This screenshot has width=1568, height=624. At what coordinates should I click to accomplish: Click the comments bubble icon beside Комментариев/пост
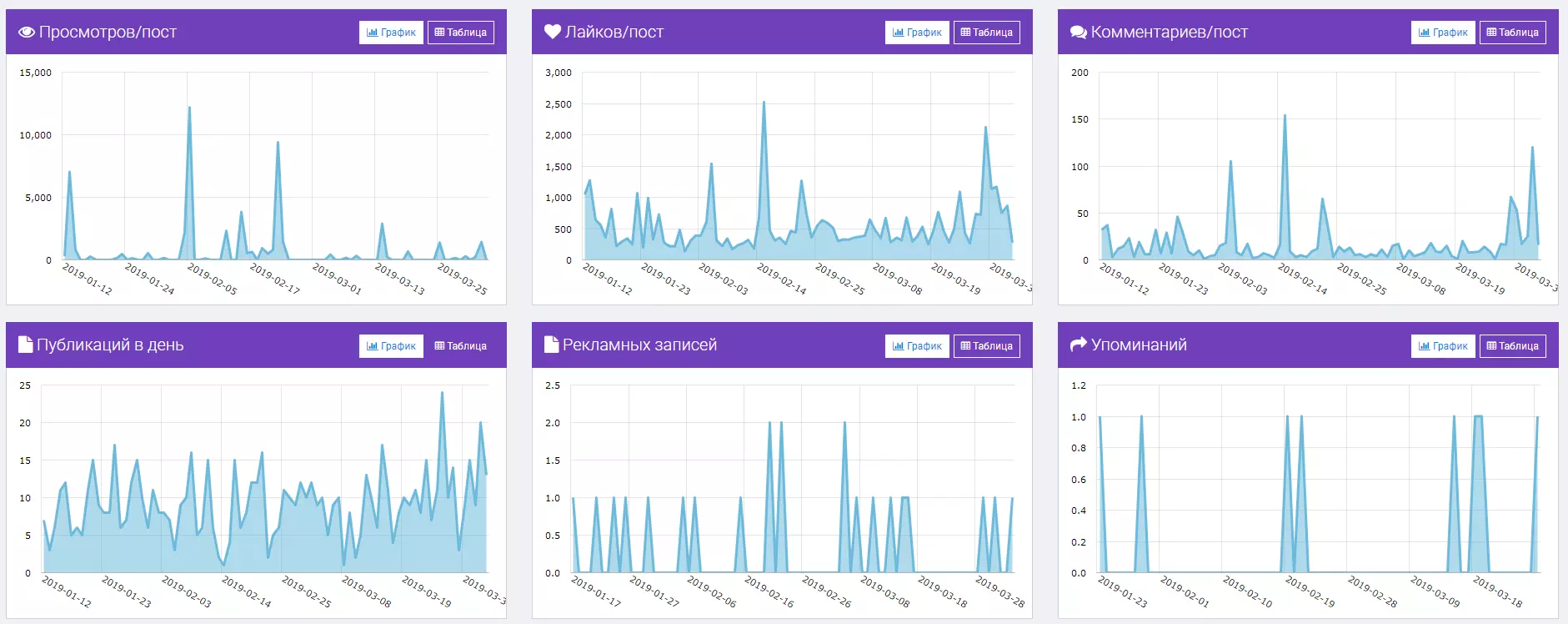point(1079,33)
